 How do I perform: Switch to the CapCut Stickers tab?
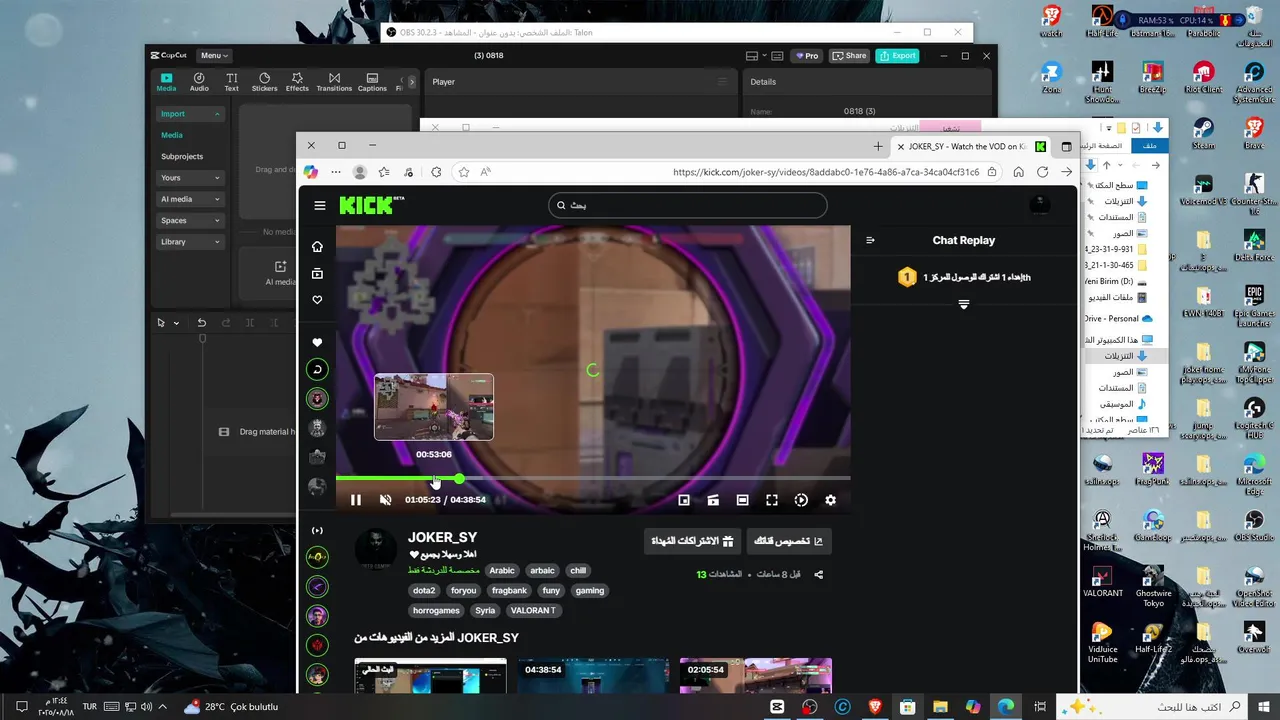264,82
